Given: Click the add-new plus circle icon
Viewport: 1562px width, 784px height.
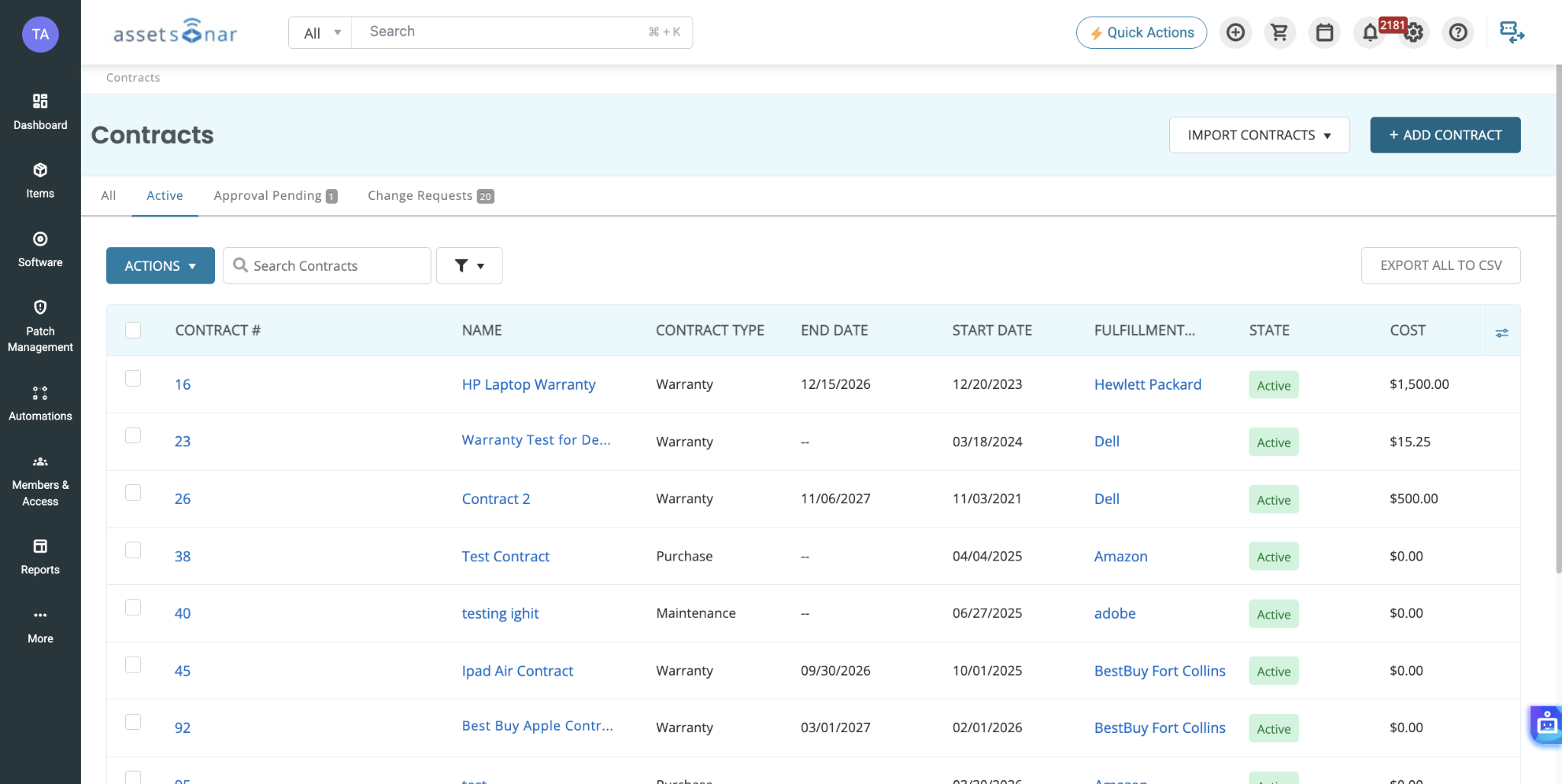Looking at the screenshot, I should click(x=1236, y=33).
